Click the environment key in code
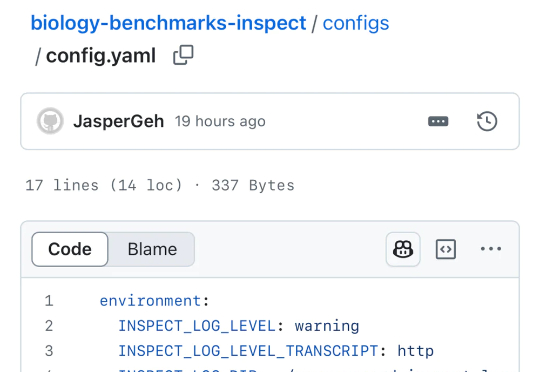Viewport: 540px width, 372px height. click(150, 301)
